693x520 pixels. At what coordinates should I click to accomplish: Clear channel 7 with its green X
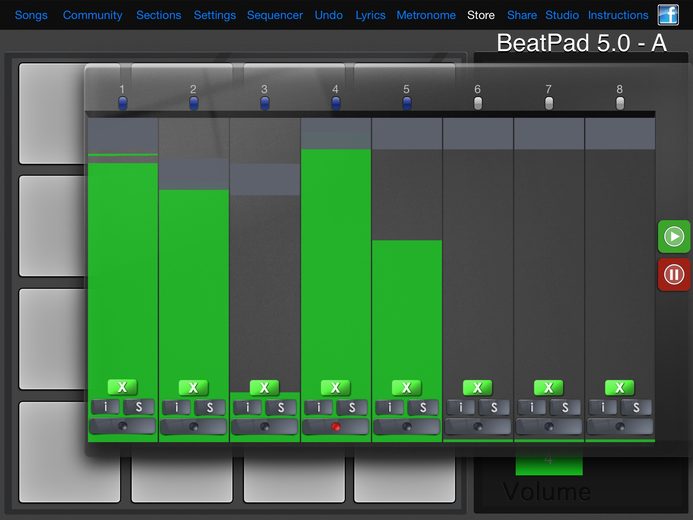[x=548, y=387]
